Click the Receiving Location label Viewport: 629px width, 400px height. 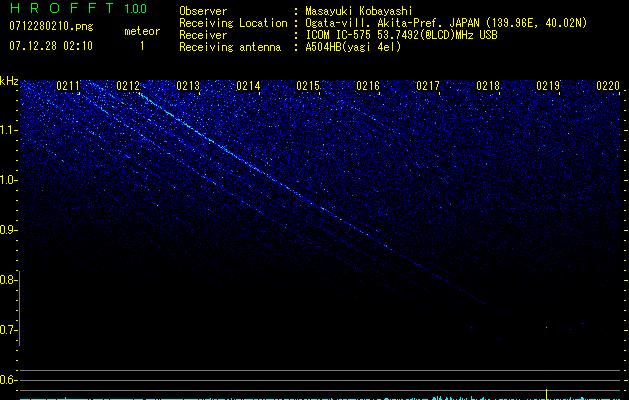[x=233, y=23]
